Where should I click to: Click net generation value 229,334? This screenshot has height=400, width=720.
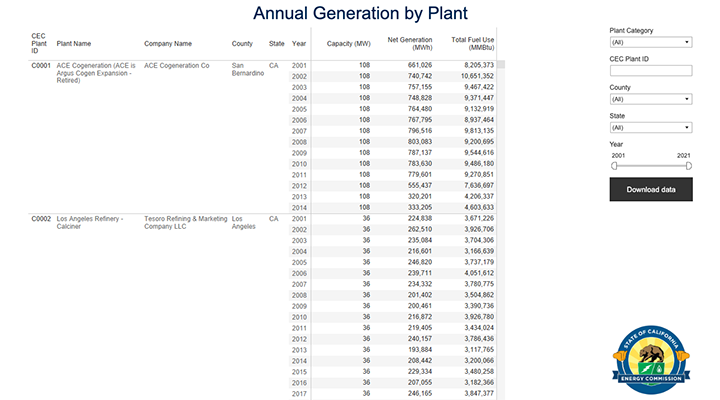click(x=420, y=372)
